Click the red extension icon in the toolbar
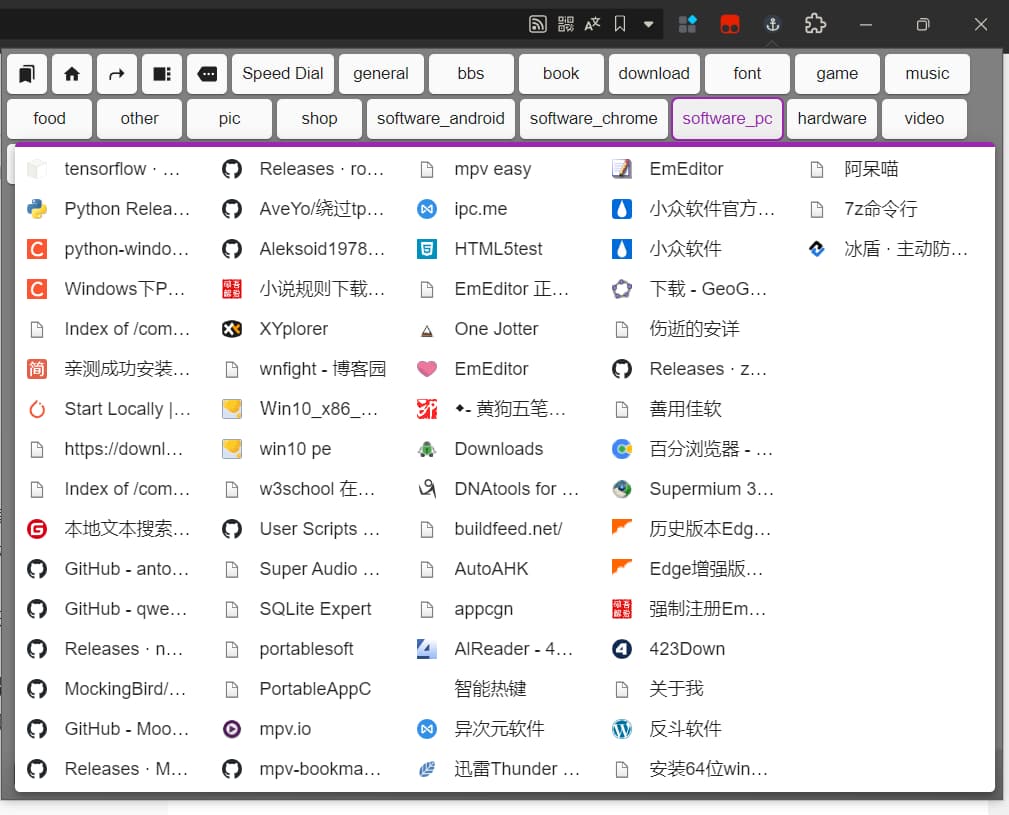This screenshot has width=1009, height=815. 730,24
